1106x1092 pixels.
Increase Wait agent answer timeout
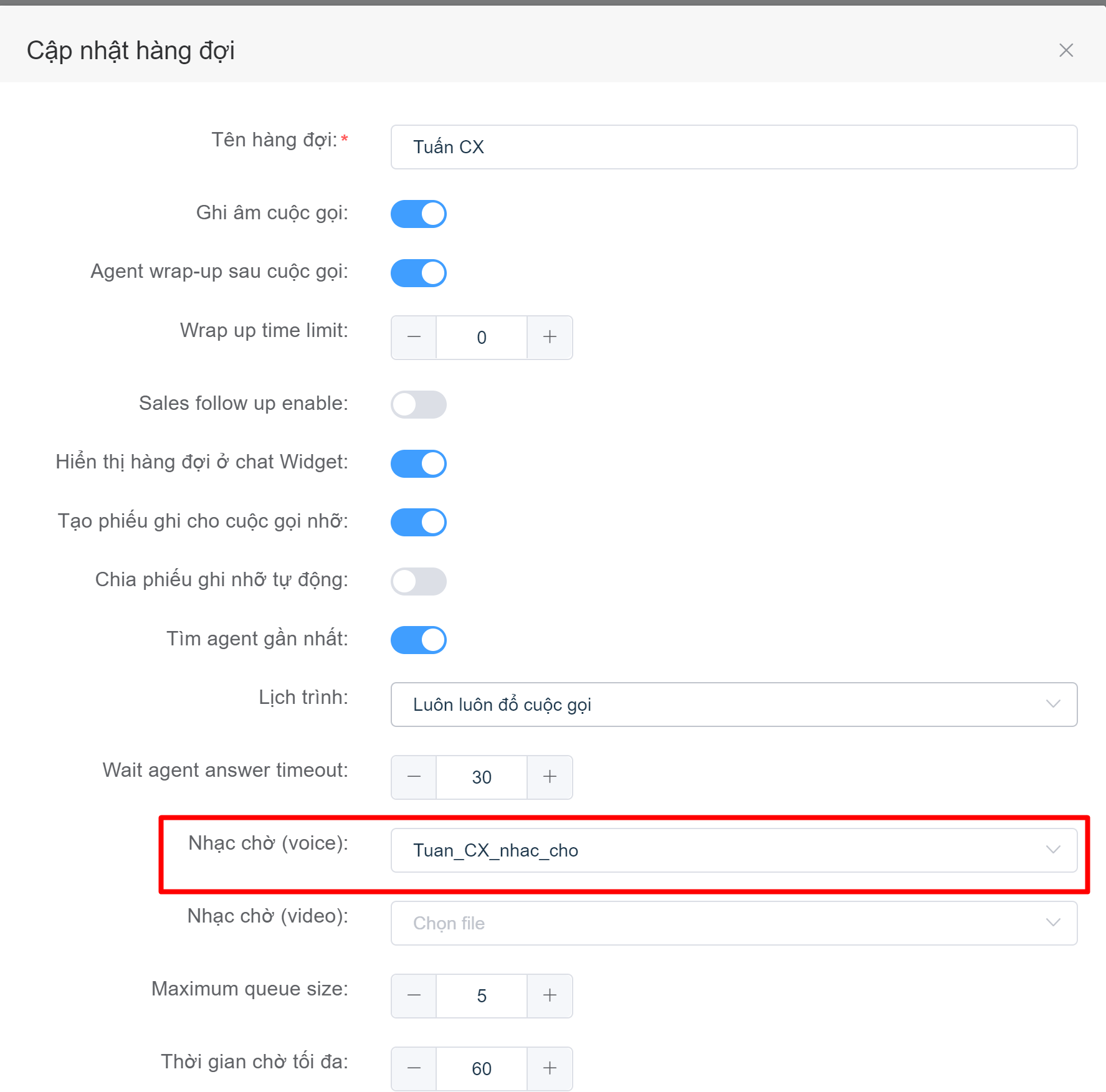550,777
